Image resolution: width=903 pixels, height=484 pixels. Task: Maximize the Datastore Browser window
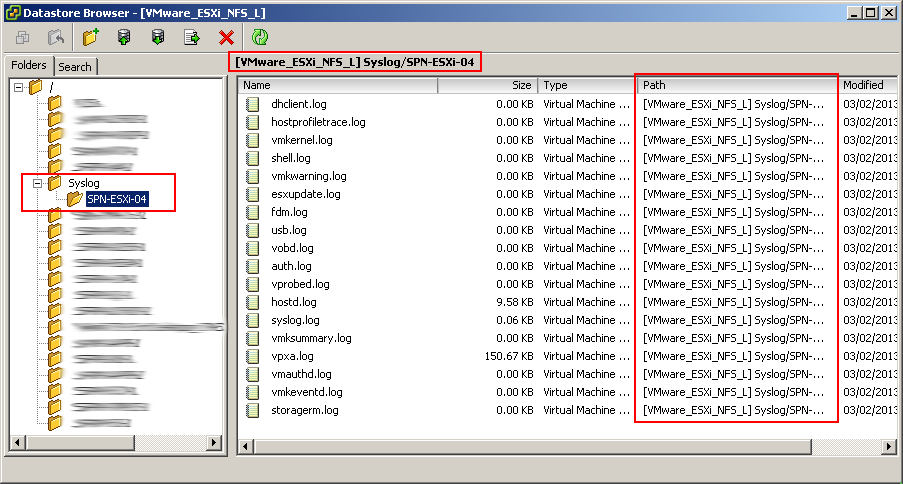click(x=871, y=13)
